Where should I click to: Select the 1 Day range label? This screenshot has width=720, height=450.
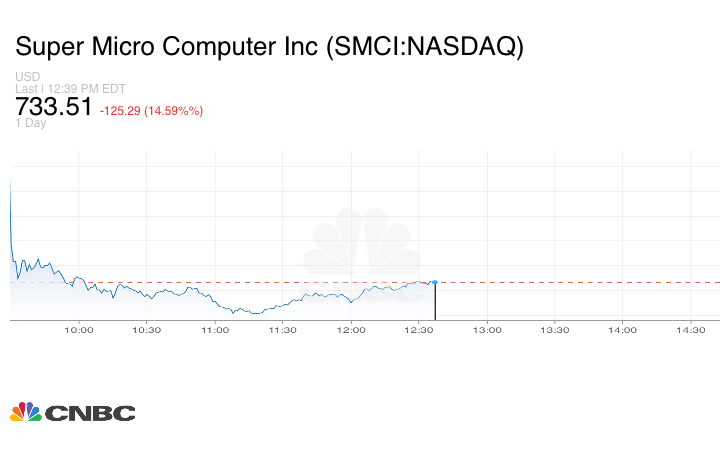pyautogui.click(x=31, y=123)
